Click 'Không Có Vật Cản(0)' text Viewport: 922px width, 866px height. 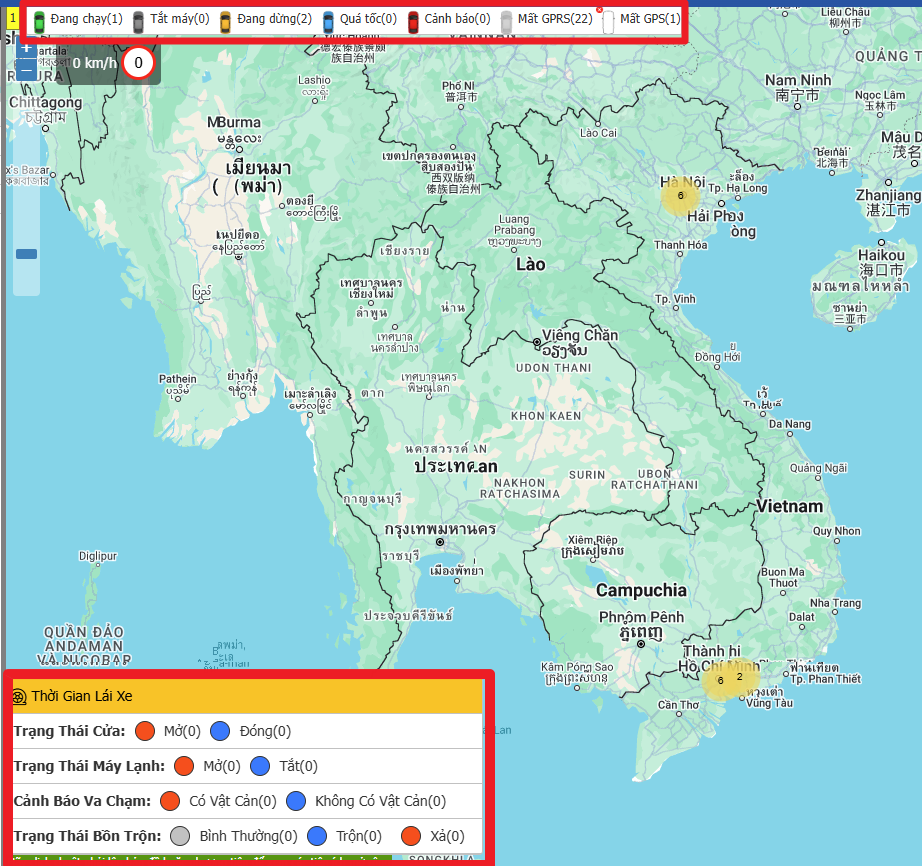point(380,801)
